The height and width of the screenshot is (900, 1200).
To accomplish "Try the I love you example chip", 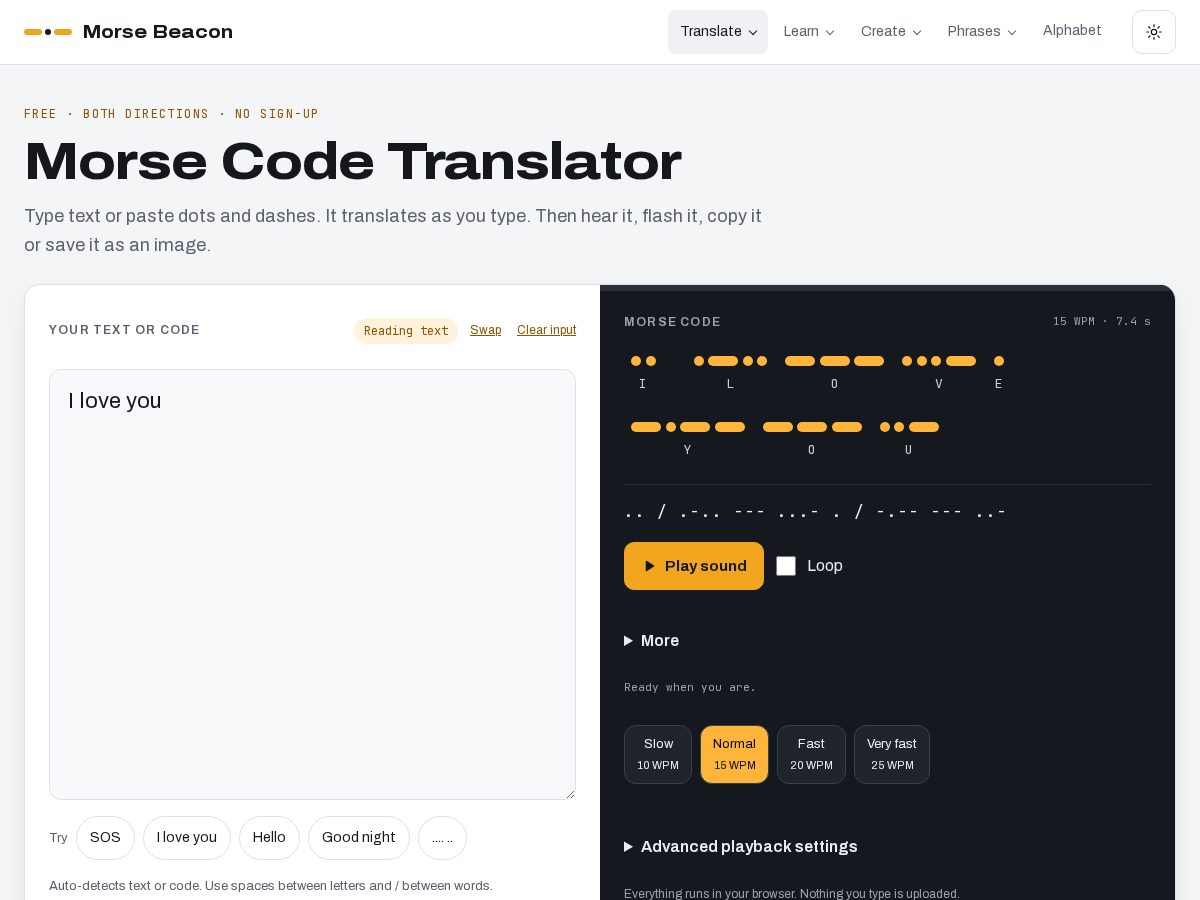I will pyautogui.click(x=187, y=838).
